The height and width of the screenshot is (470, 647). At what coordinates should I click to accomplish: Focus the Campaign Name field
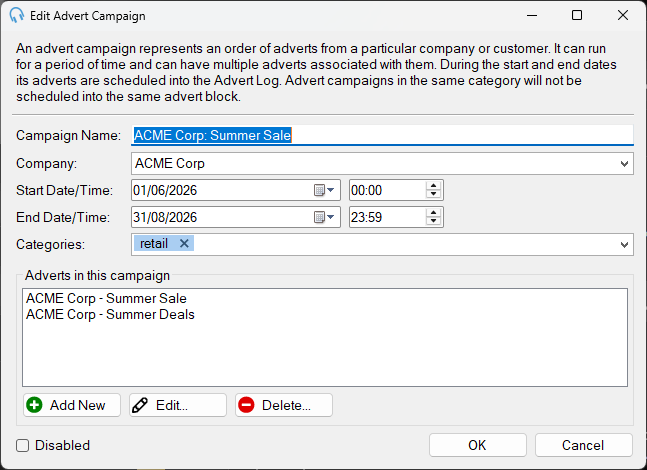pyautogui.click(x=382, y=135)
